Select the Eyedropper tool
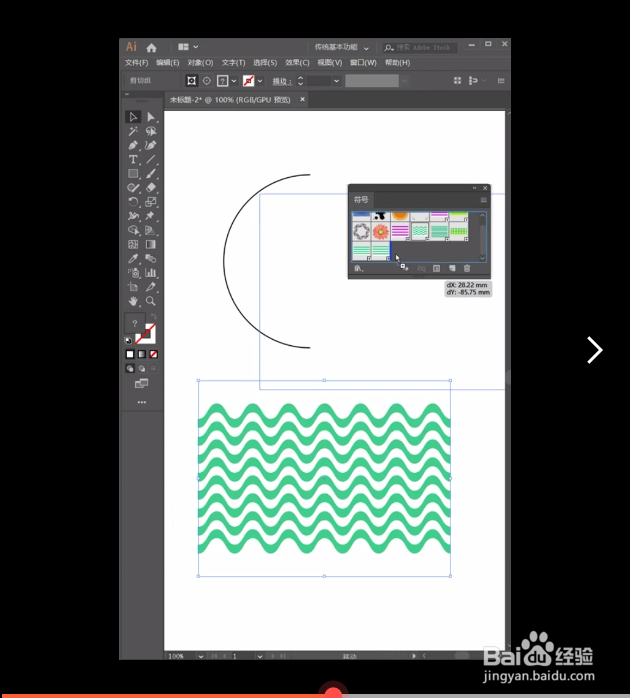The image size is (630, 698). [133, 259]
